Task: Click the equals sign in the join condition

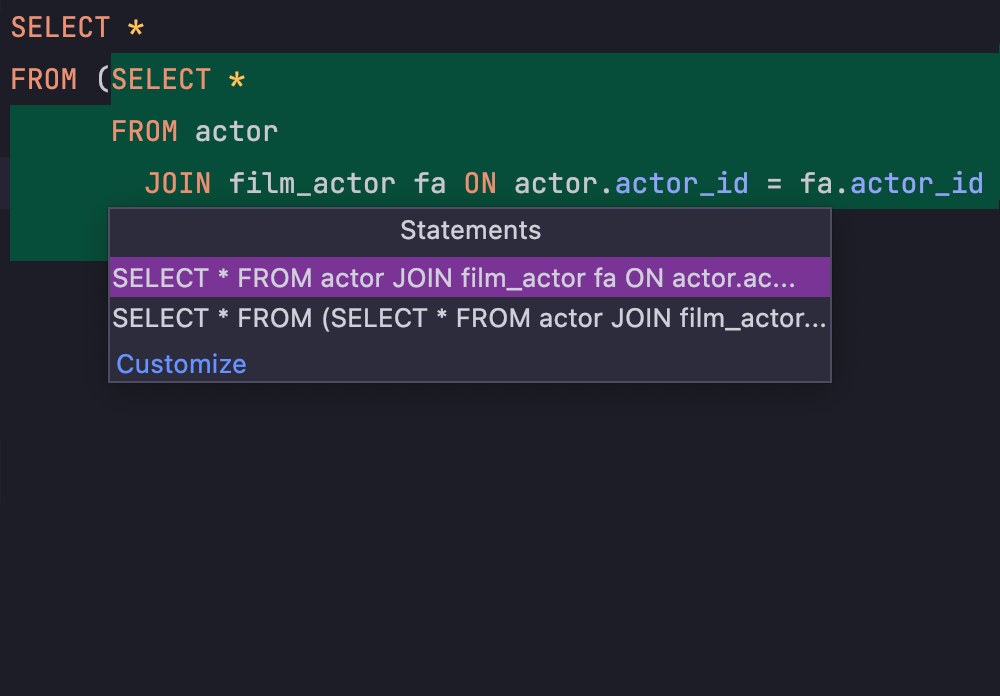Action: click(x=774, y=183)
